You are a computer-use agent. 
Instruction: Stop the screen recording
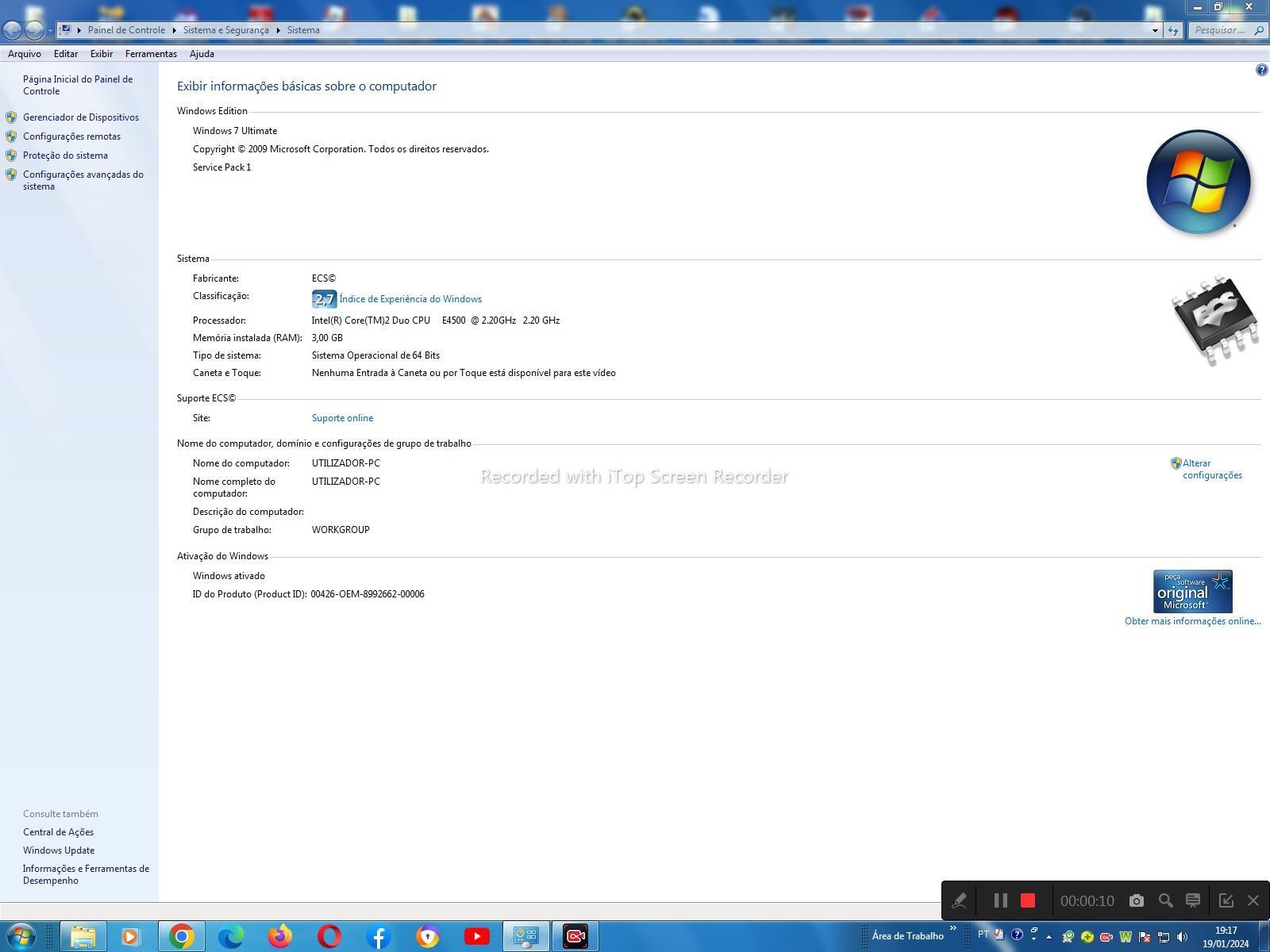point(1028,900)
